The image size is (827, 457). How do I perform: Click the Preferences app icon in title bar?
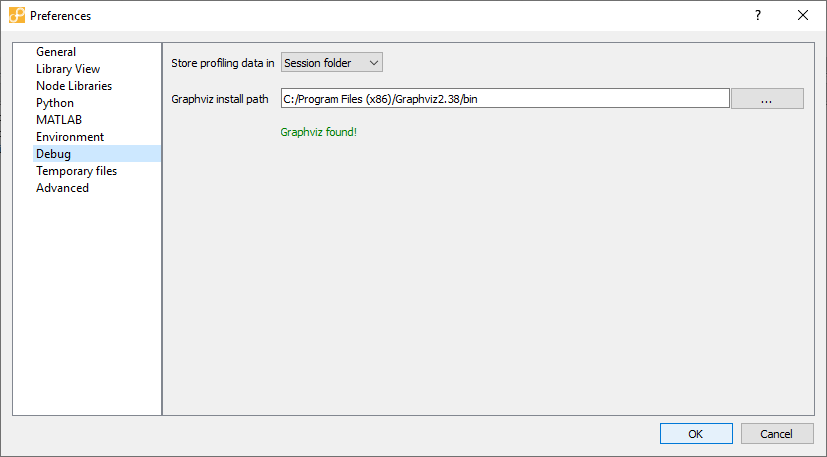pos(17,16)
